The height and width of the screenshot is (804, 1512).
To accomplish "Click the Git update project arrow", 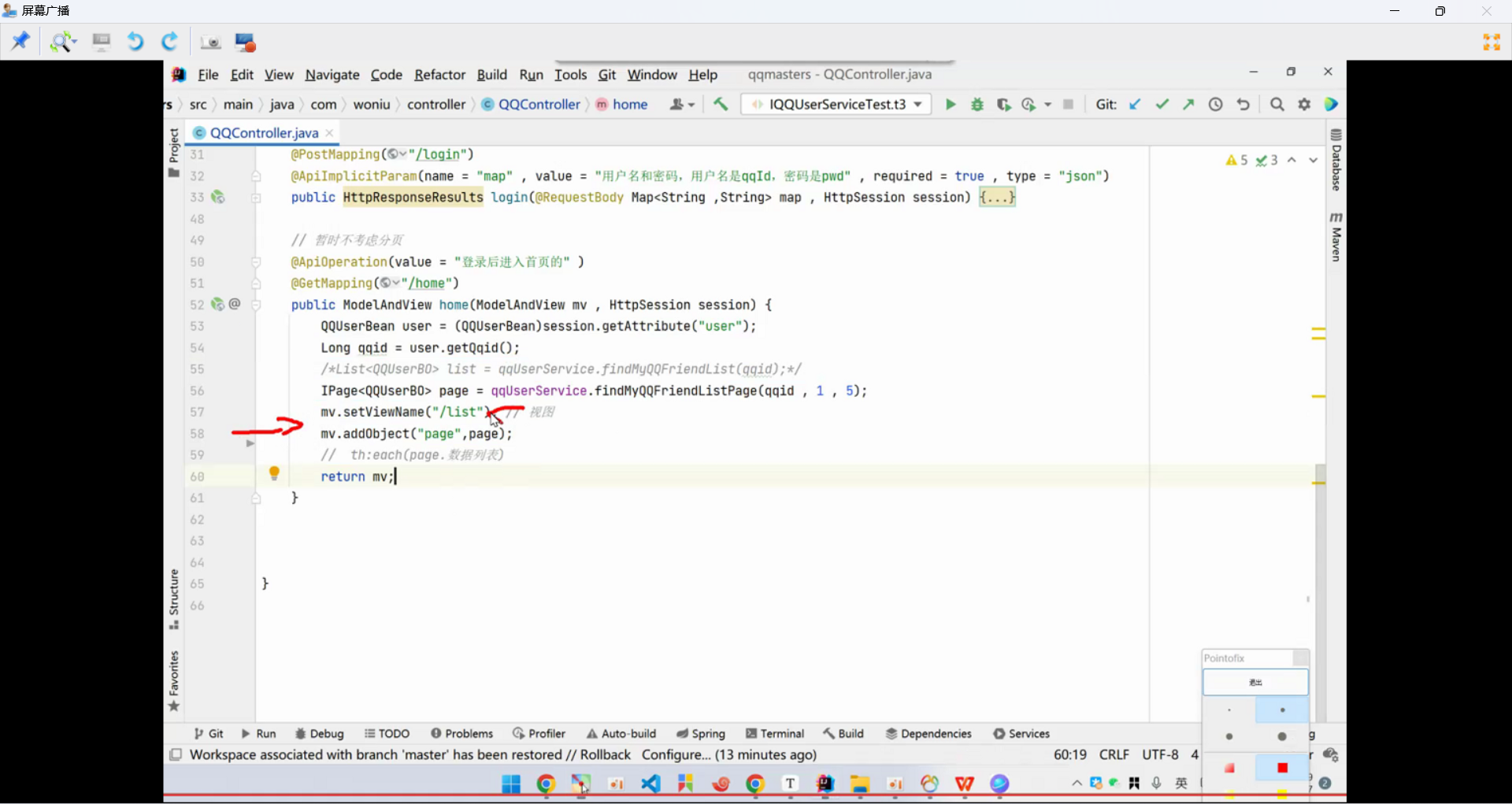I will click(1135, 105).
